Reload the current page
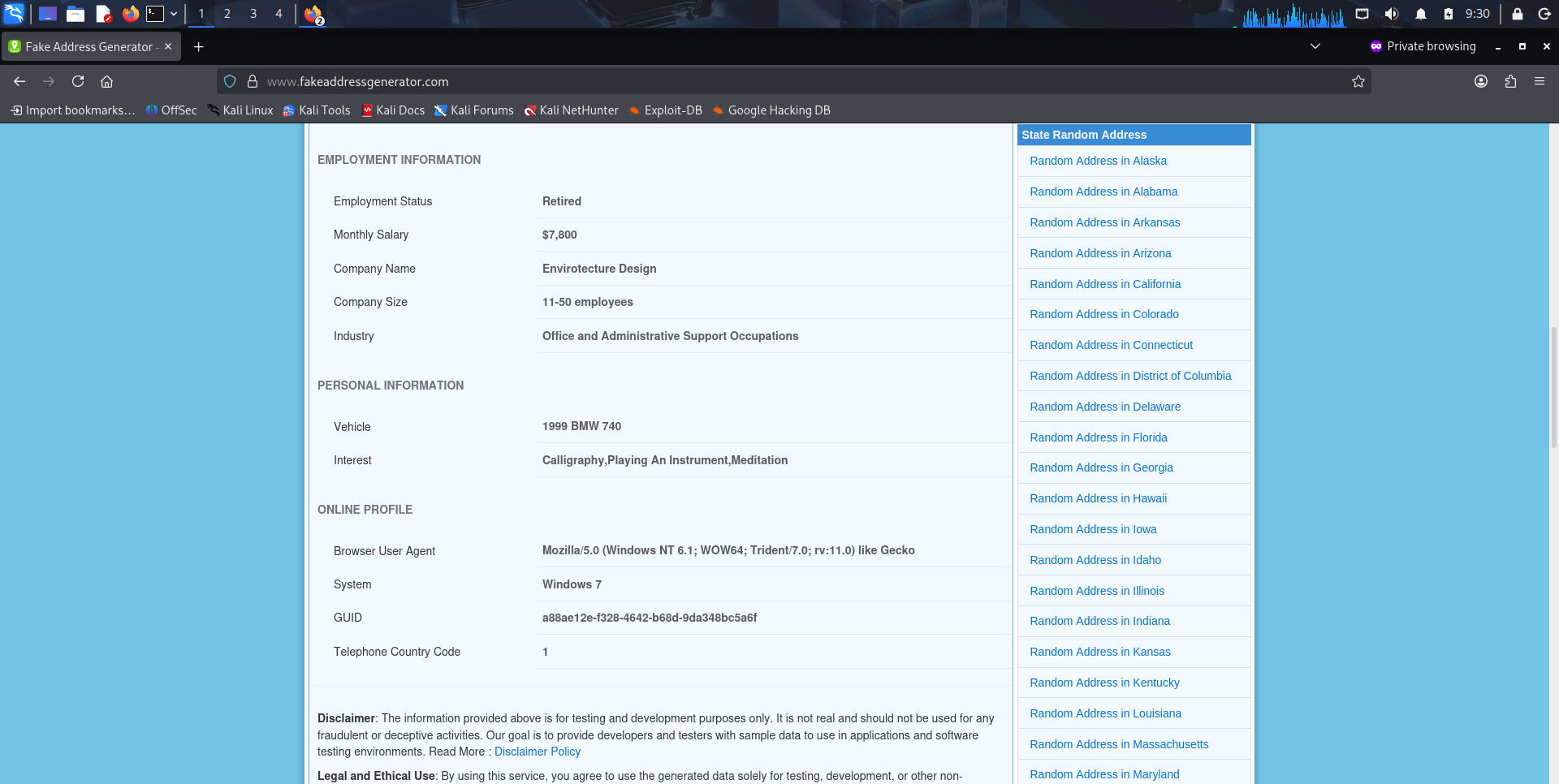Image resolution: width=1559 pixels, height=784 pixels. [78, 81]
